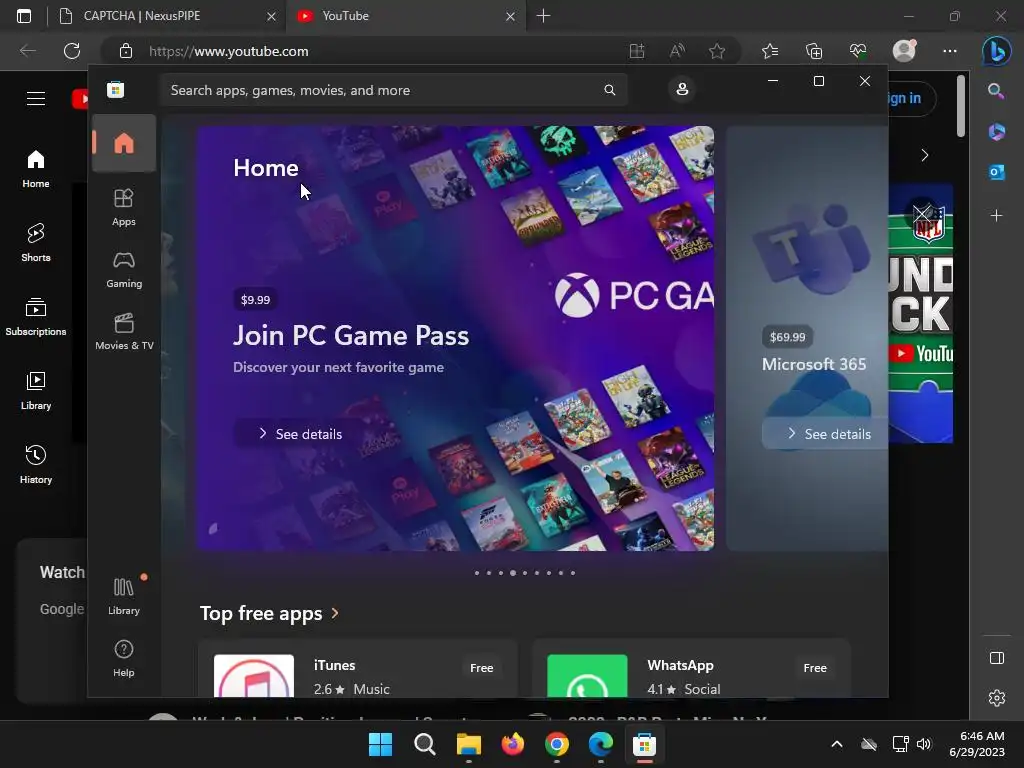Expand Top free apps list
The height and width of the screenshot is (768, 1024).
(269, 613)
